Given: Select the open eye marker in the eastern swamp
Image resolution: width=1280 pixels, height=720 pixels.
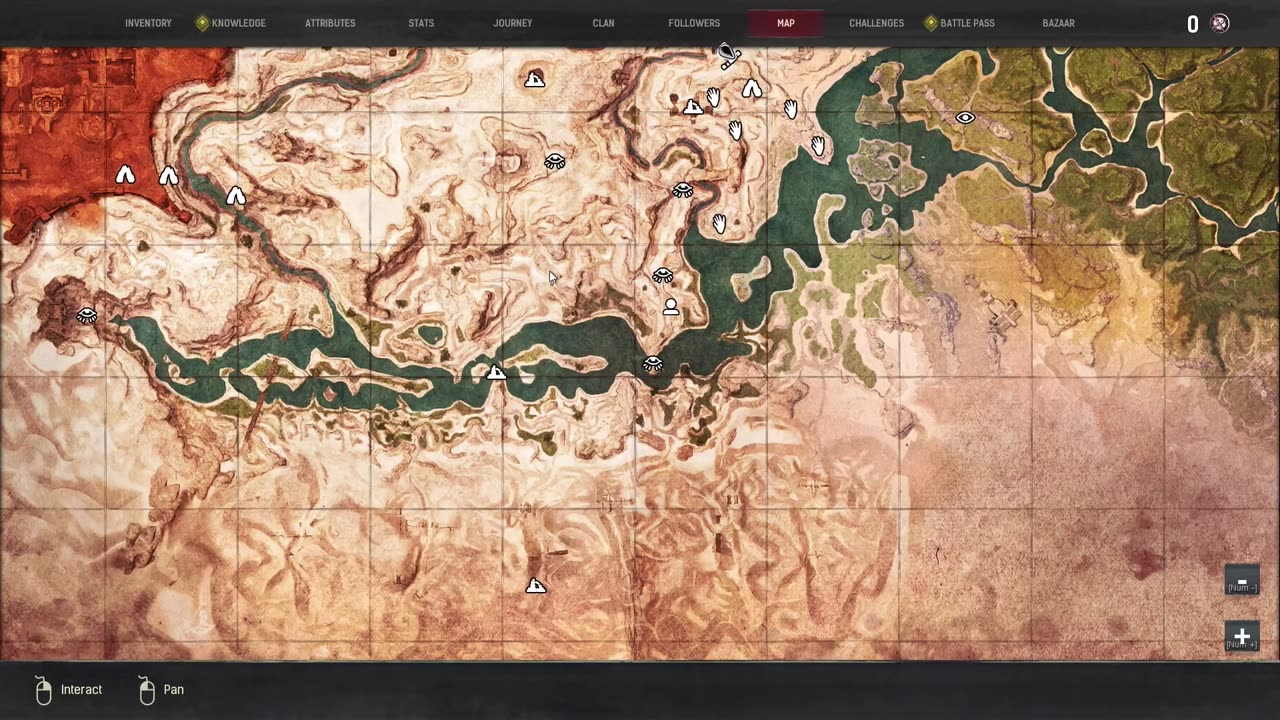Looking at the screenshot, I should tap(965, 117).
